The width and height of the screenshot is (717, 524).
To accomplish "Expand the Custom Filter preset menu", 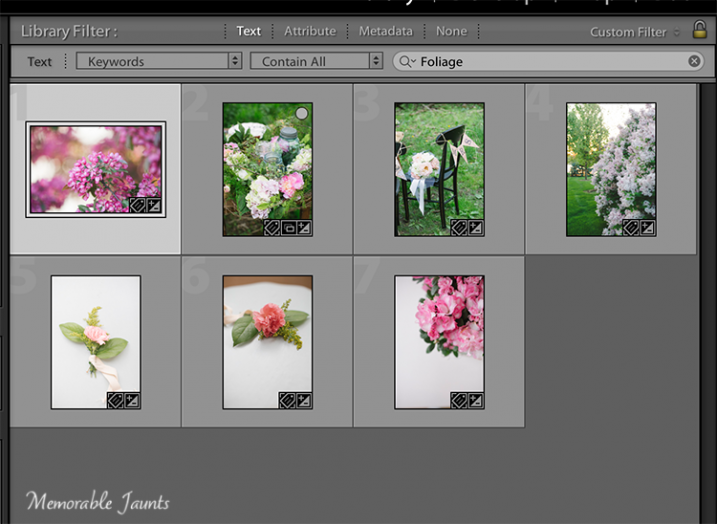I will pyautogui.click(x=635, y=32).
